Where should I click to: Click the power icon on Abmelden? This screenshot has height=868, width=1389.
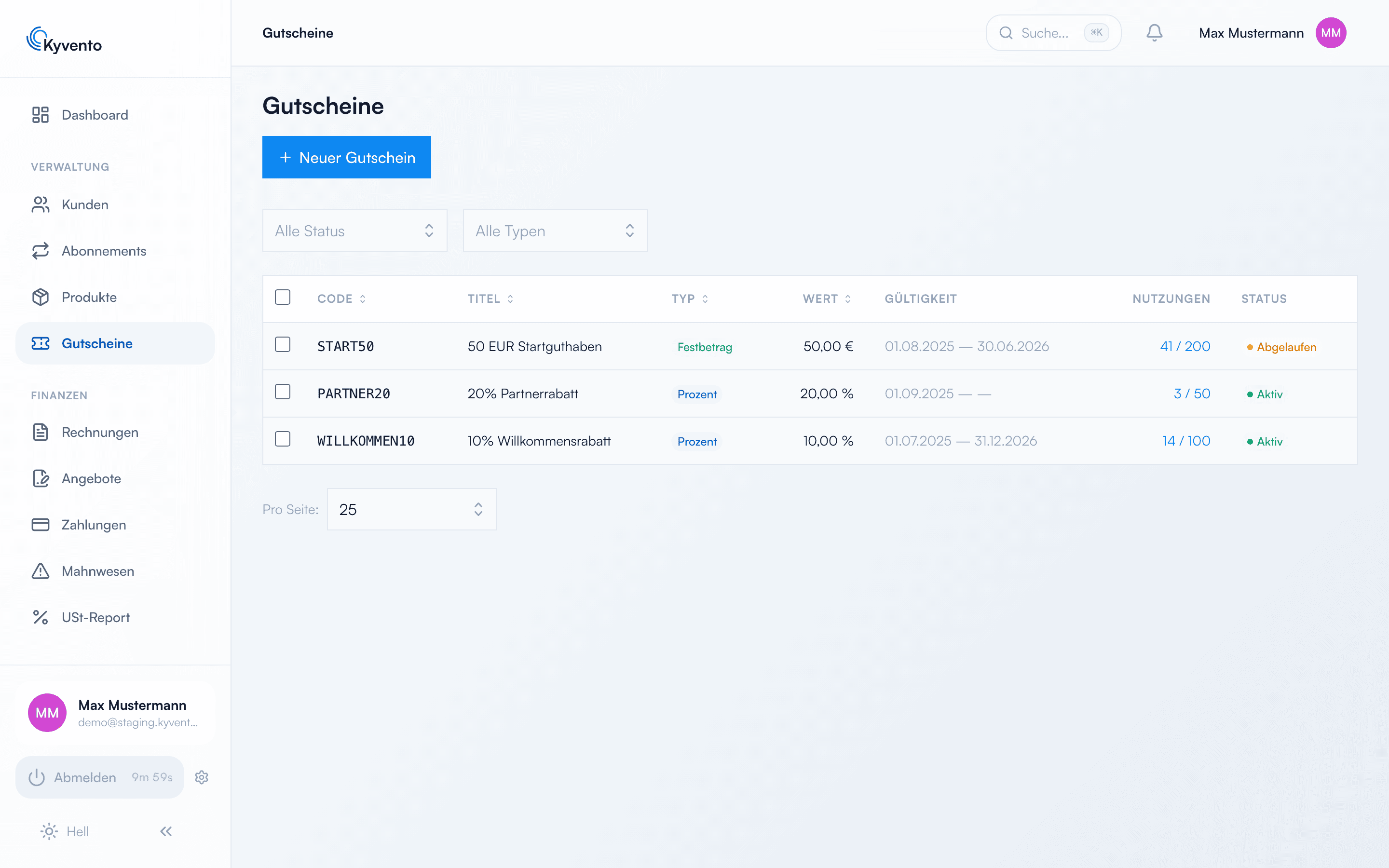37,777
